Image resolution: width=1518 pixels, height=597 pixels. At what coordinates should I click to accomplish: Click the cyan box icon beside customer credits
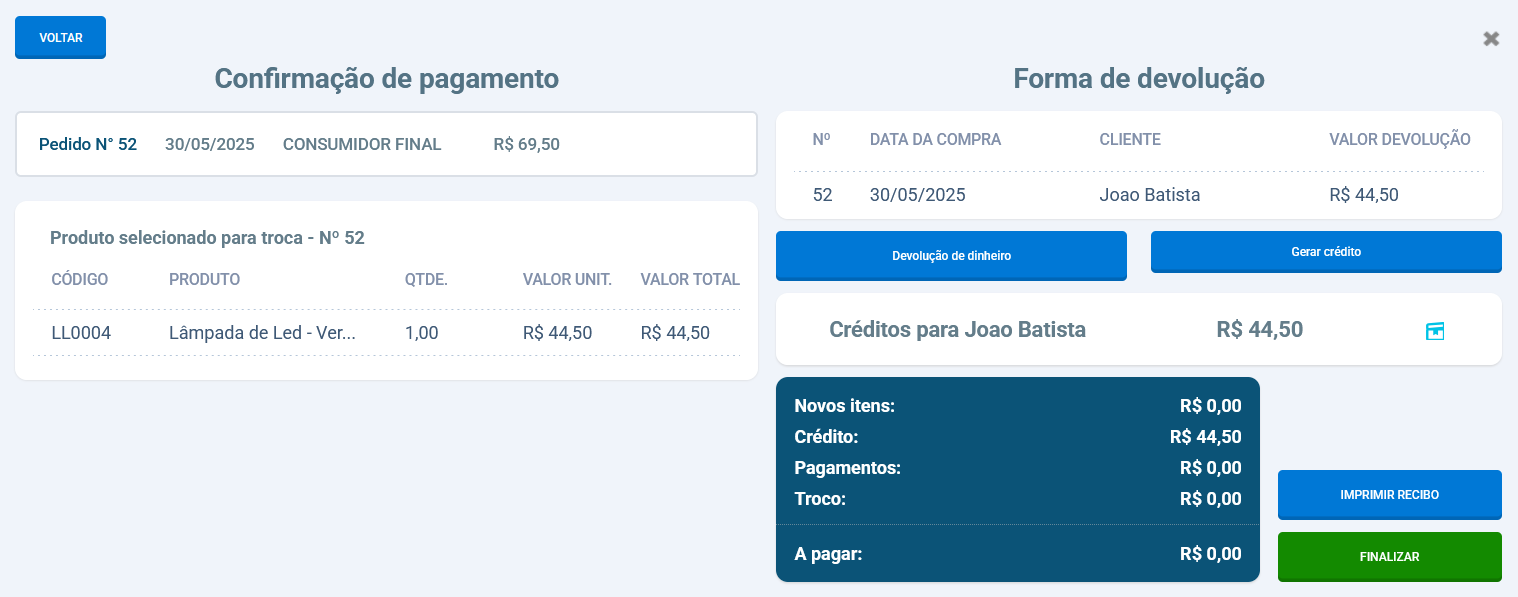coord(1435,331)
